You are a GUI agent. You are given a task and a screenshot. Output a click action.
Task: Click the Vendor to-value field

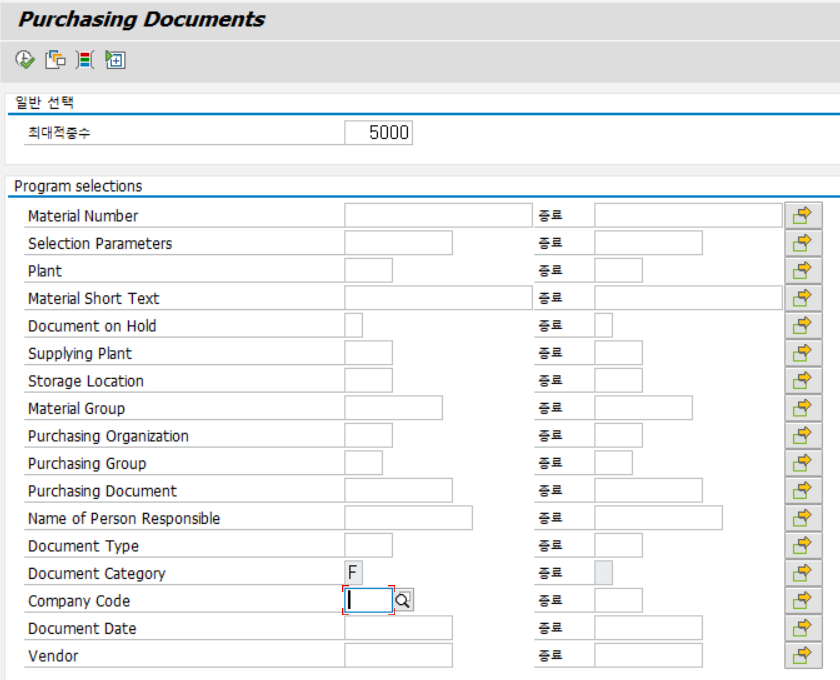[648, 655]
